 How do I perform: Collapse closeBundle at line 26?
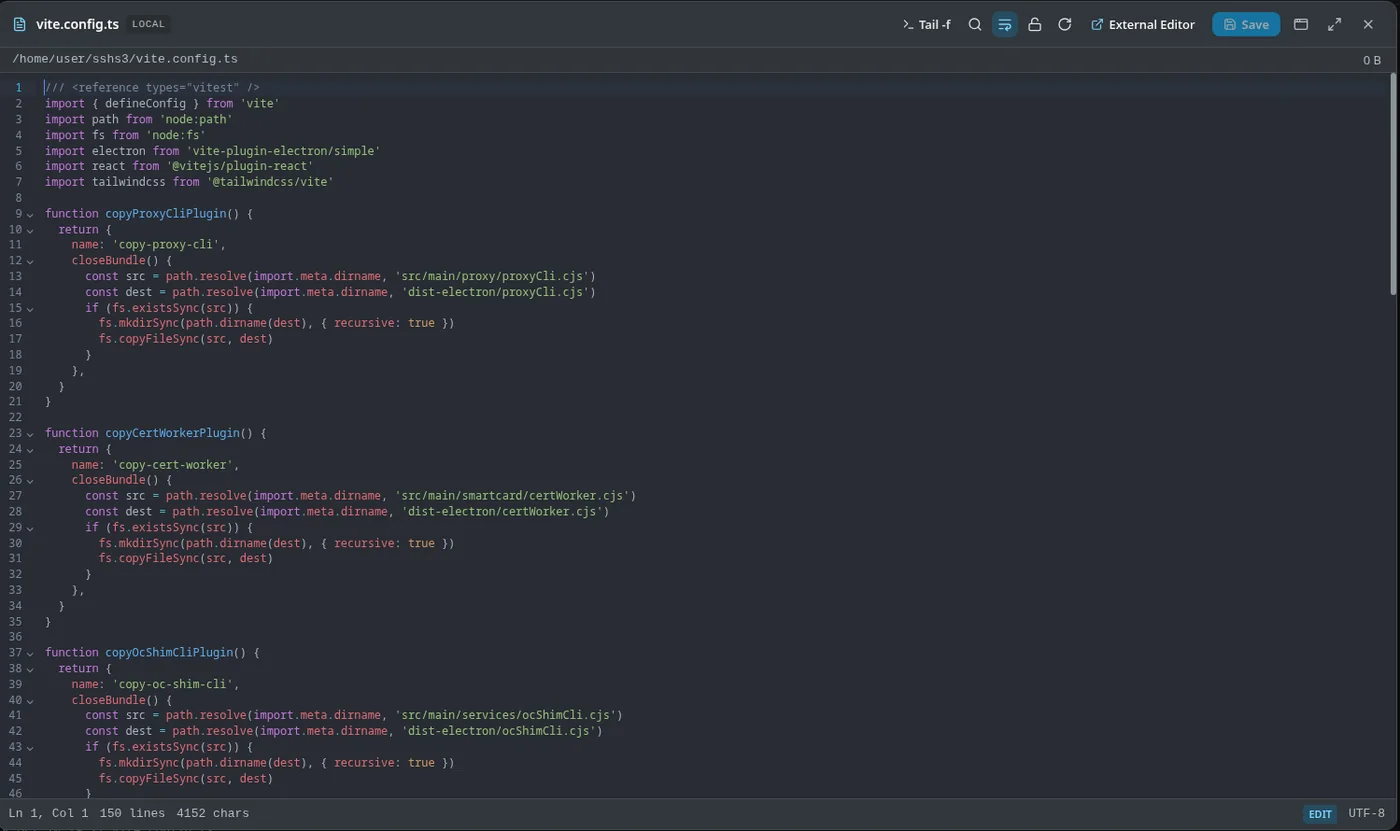coord(30,481)
